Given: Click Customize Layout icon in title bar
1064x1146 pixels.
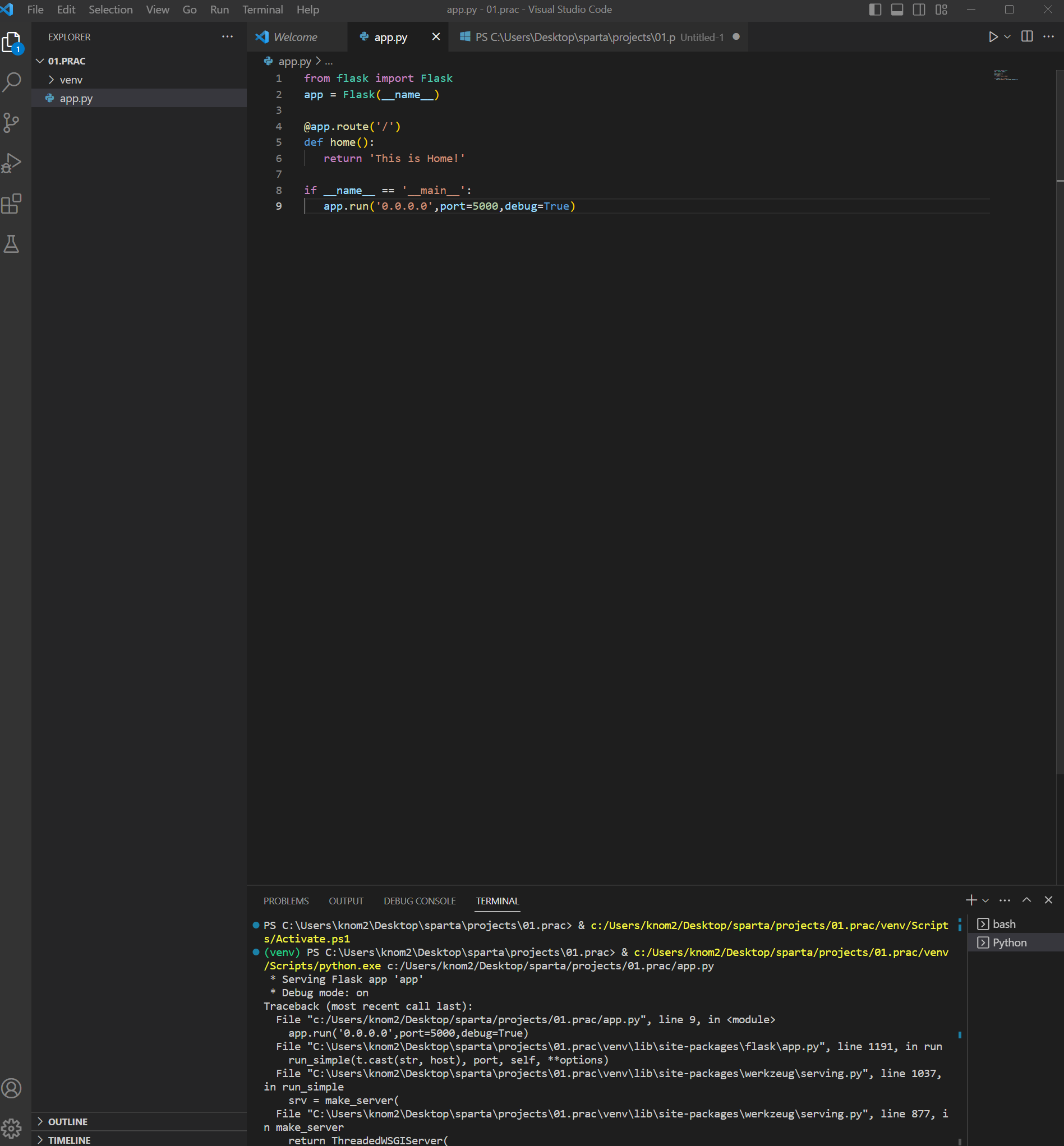Looking at the screenshot, I should coord(941,10).
